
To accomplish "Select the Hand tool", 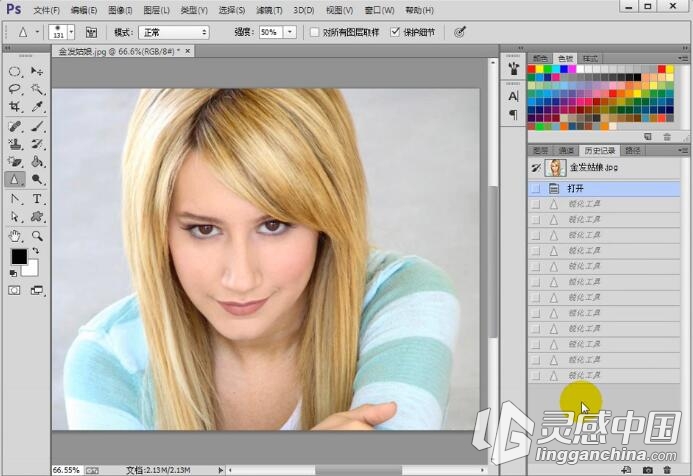I will 15,236.
